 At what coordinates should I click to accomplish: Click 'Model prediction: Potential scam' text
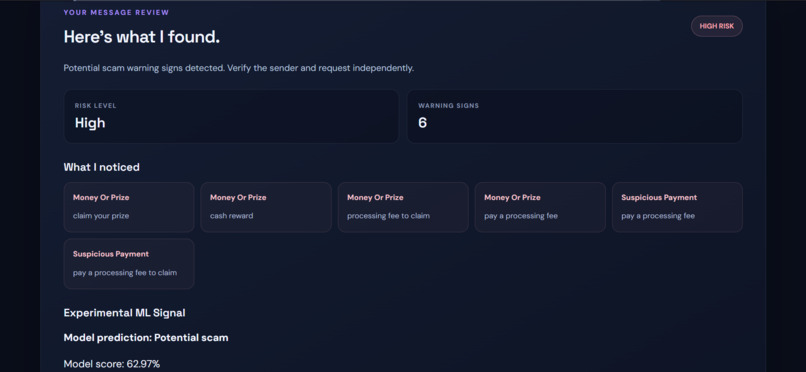click(146, 338)
